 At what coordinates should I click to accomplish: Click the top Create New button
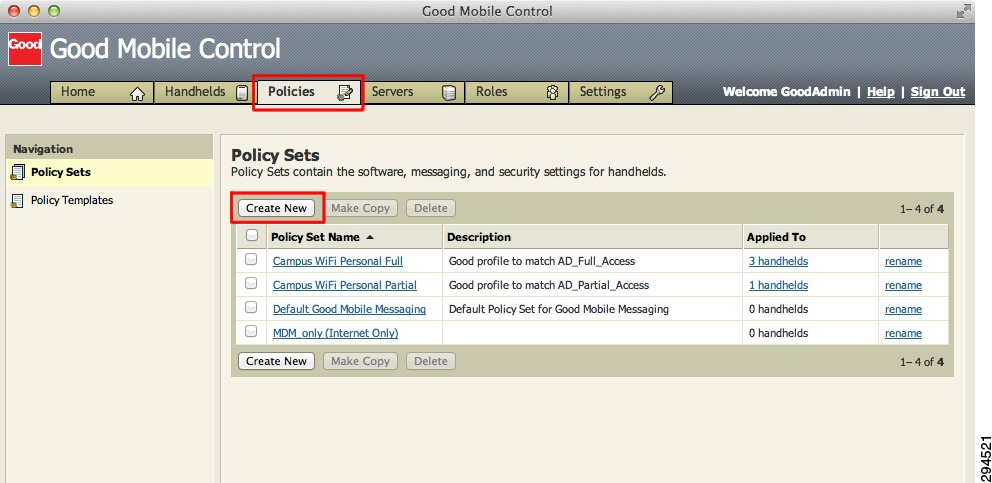pos(276,208)
